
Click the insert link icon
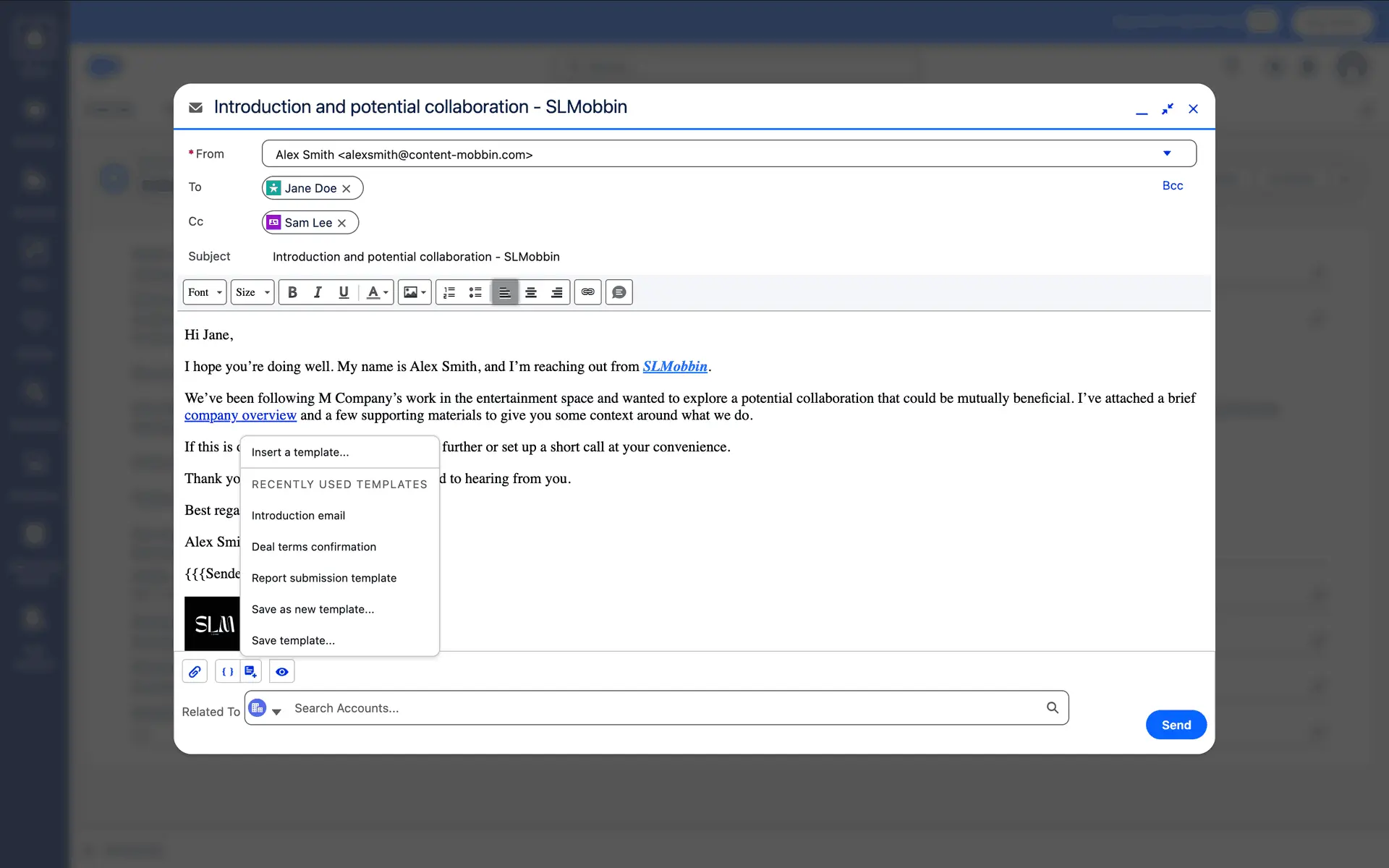(x=587, y=292)
